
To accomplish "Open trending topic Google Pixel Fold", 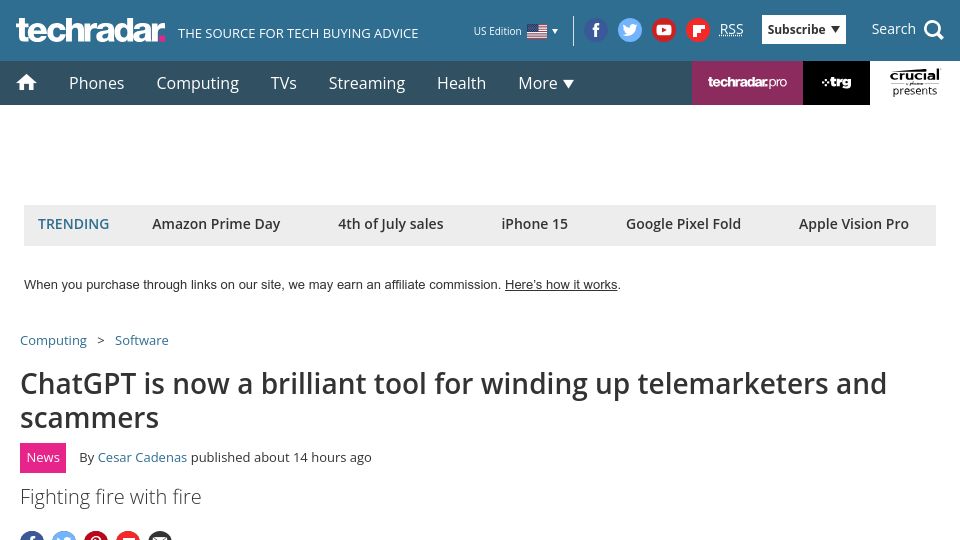I will click(683, 224).
